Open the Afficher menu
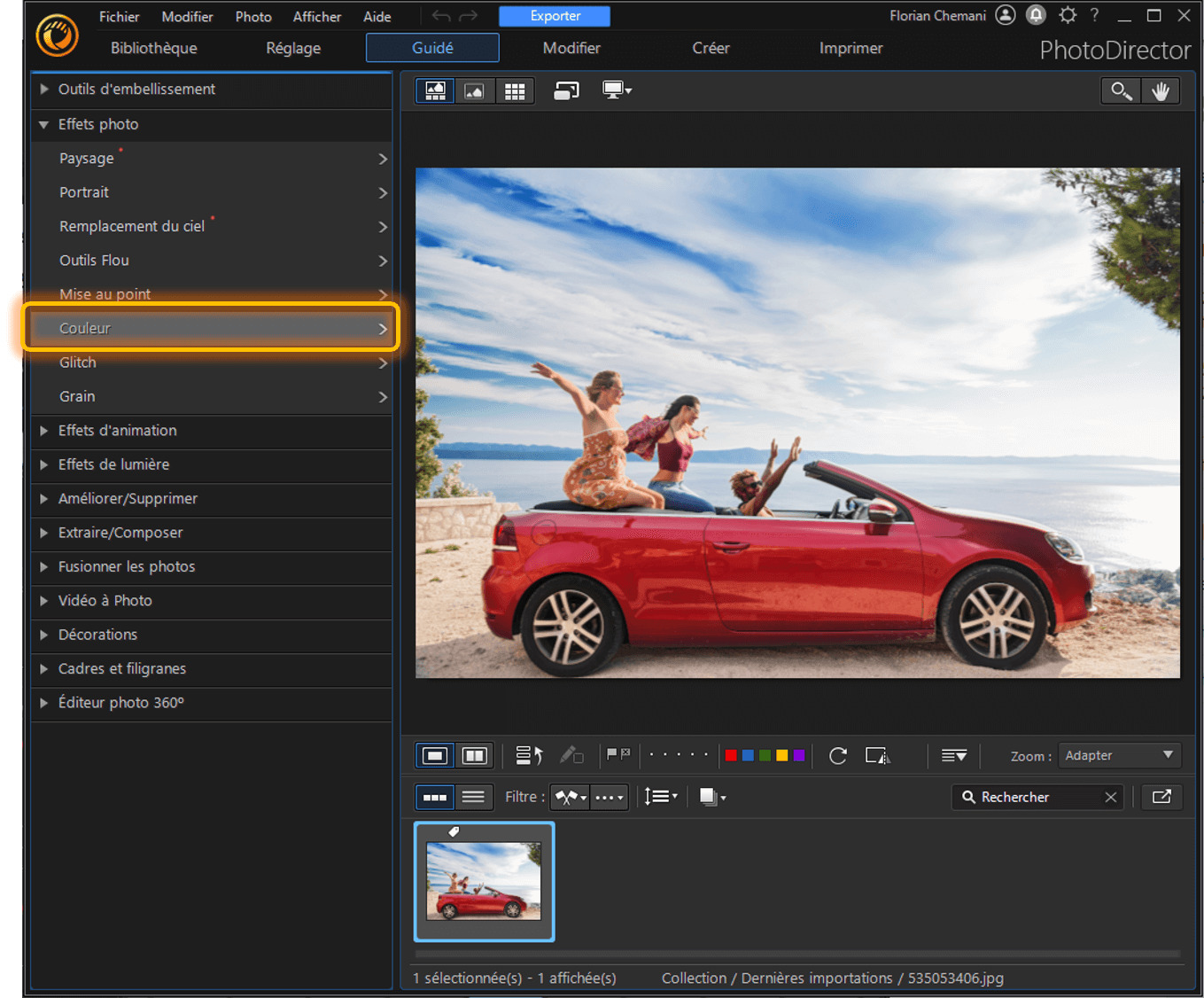Viewport: 1204px width, 998px height. click(x=316, y=16)
